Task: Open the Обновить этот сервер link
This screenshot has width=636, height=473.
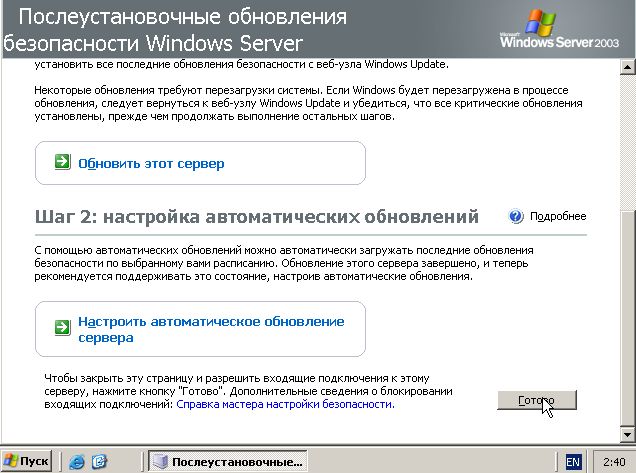Action: (151, 163)
